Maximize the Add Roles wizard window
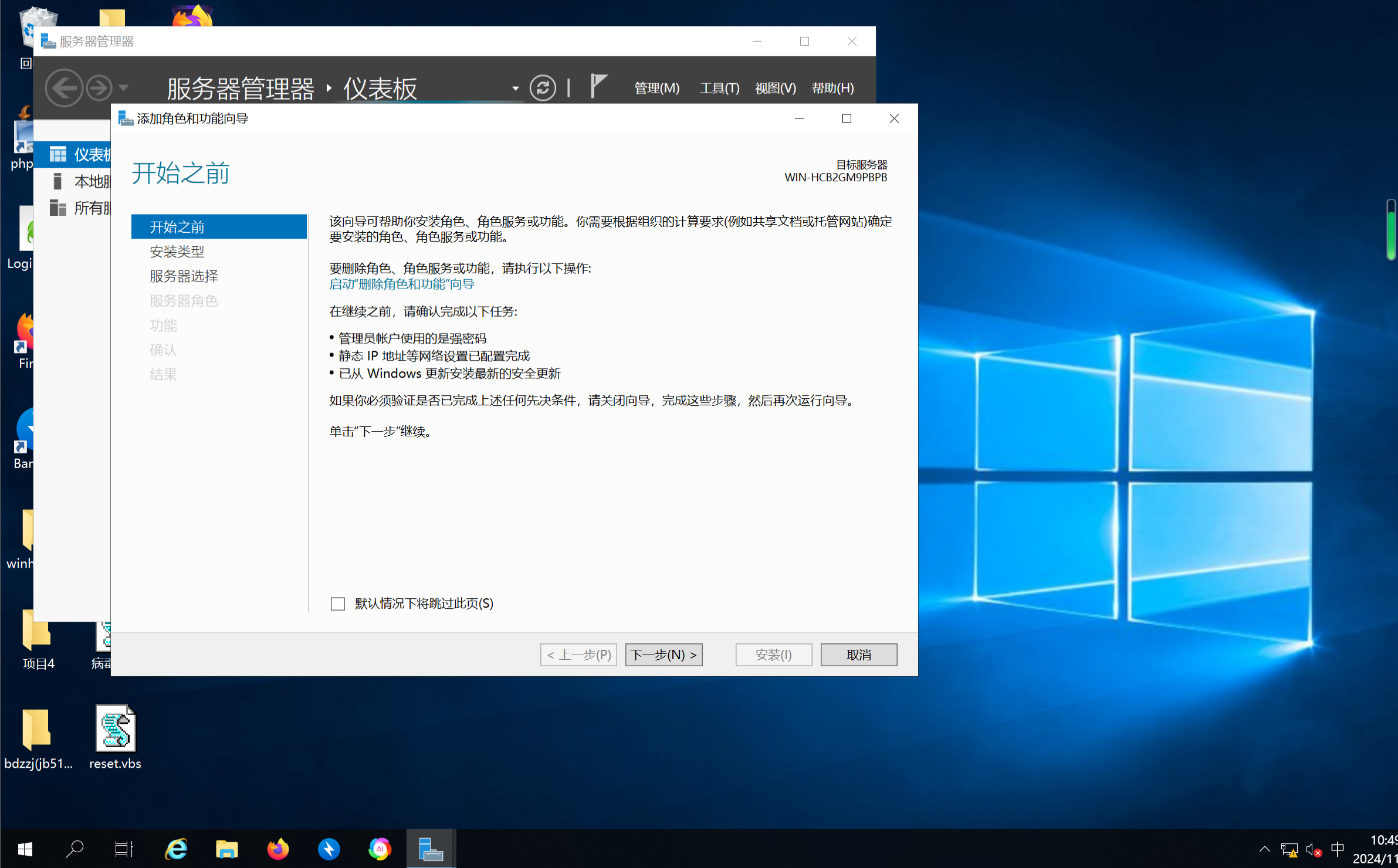 (x=847, y=118)
